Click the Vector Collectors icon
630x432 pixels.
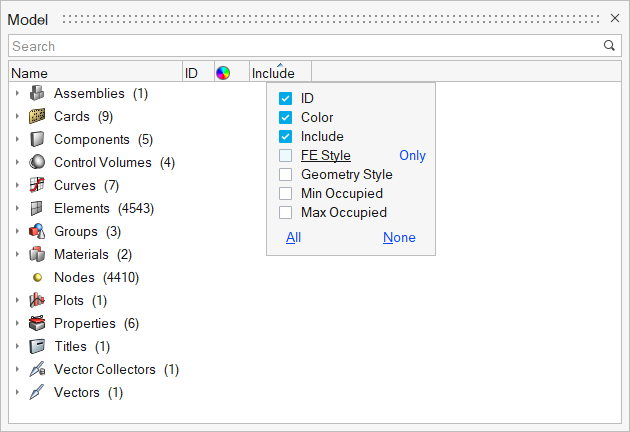click(x=37, y=369)
